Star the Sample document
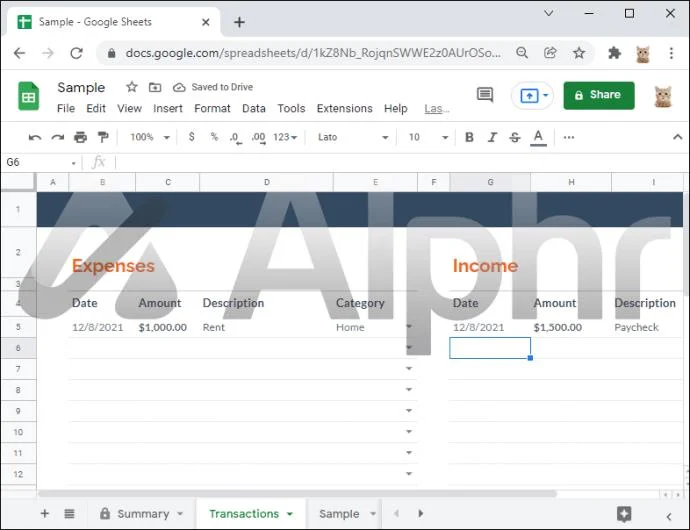The height and width of the screenshot is (530, 690). pyautogui.click(x=132, y=87)
